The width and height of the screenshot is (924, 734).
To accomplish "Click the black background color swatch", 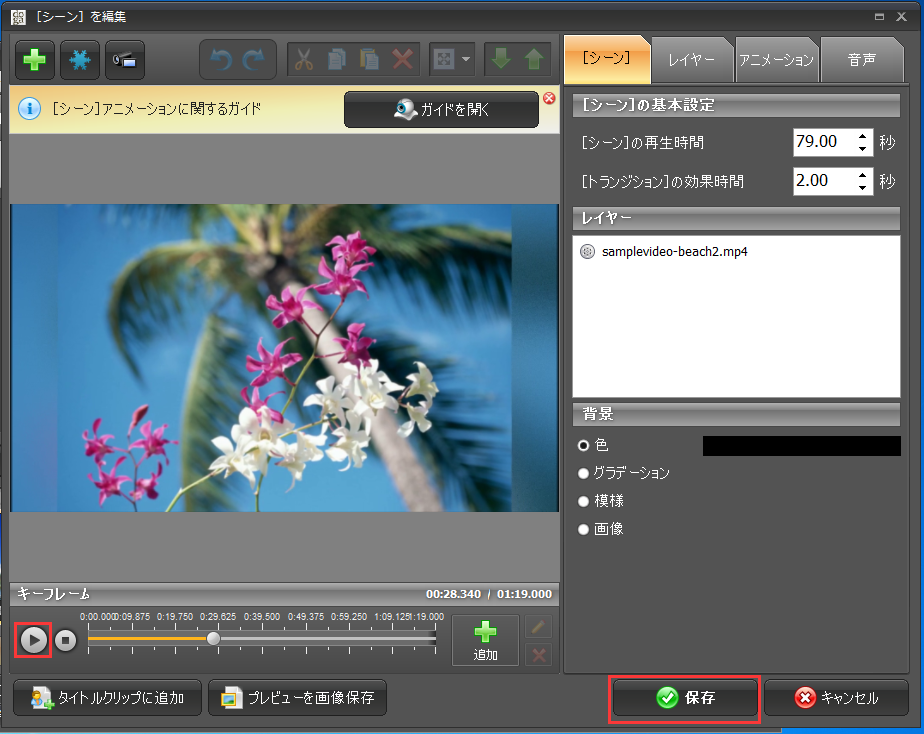I will tap(800, 445).
